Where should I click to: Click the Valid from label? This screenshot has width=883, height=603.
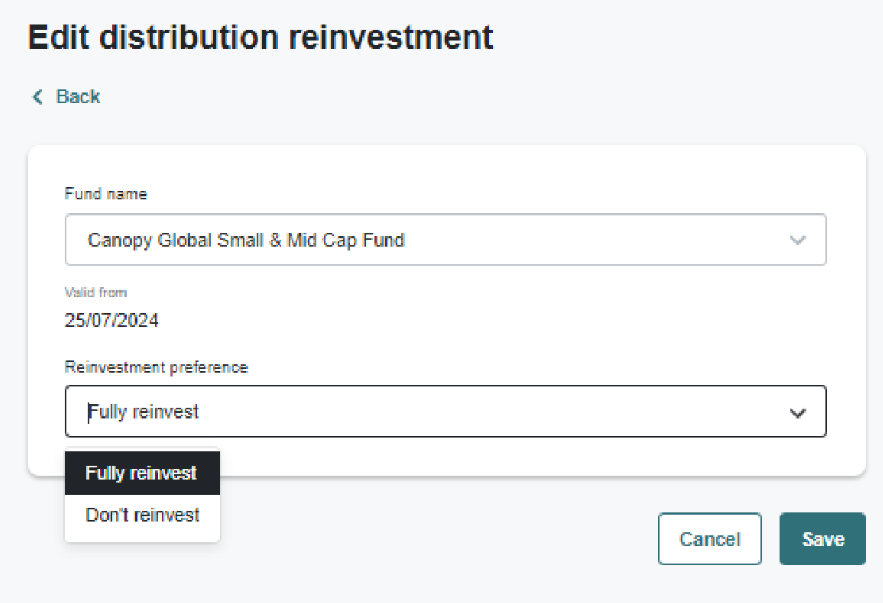pos(96,292)
